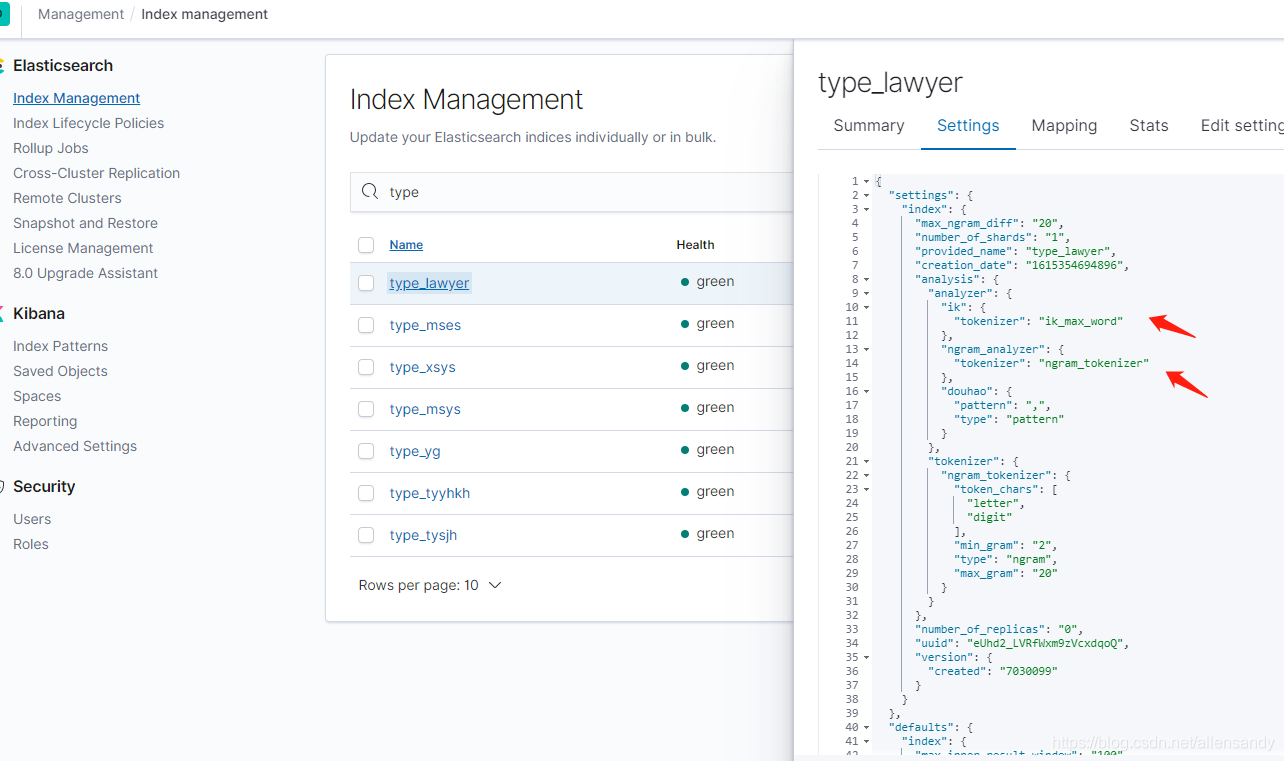Open the Rows per page dropdown
The width and height of the screenshot is (1284, 761).
430,585
